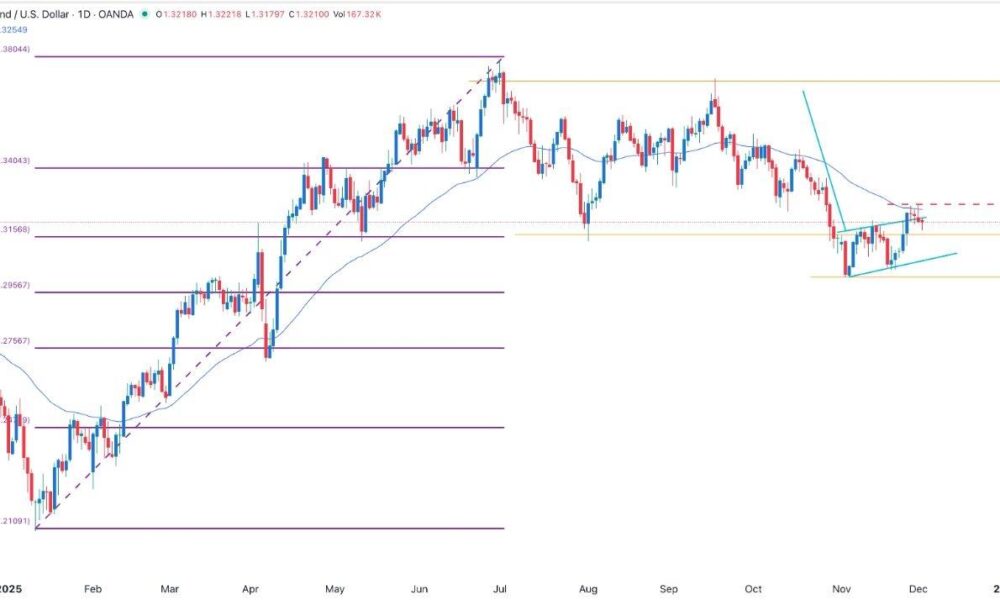Select the Dec label on time axis

click(x=918, y=590)
